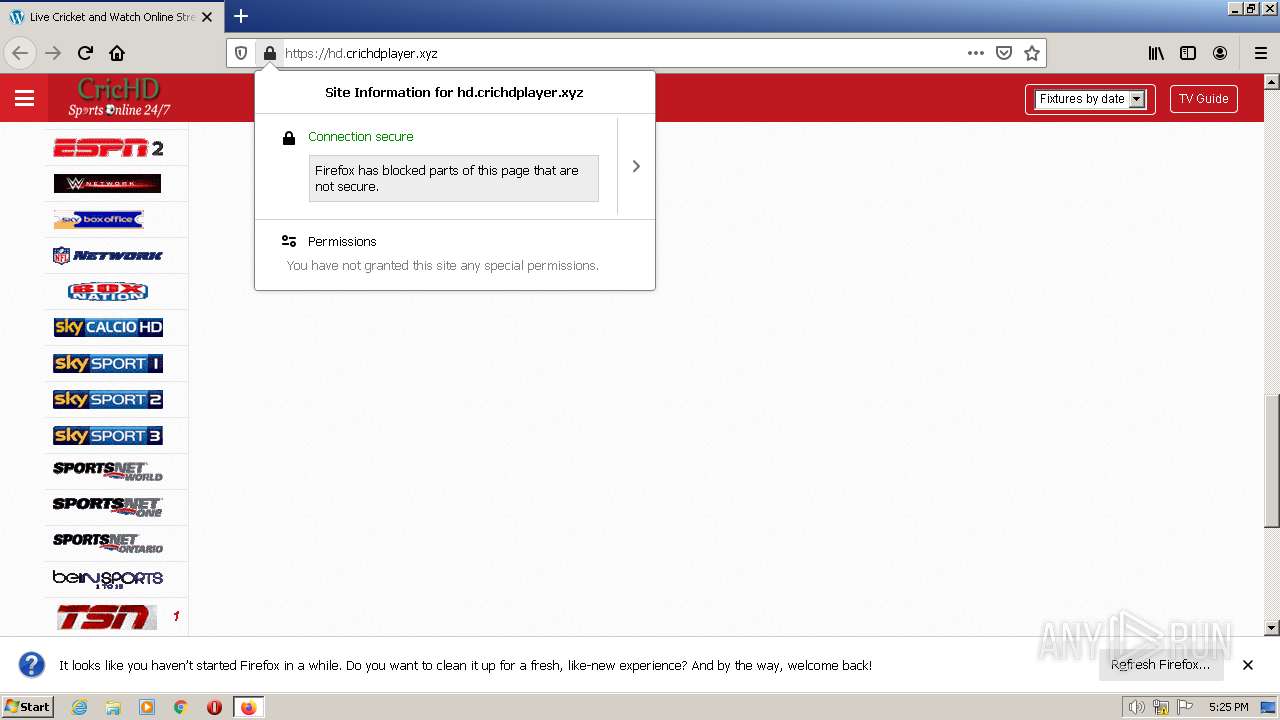Open the Fixtures by date dropdown
Screen dimensions: 1280x720
point(1090,99)
